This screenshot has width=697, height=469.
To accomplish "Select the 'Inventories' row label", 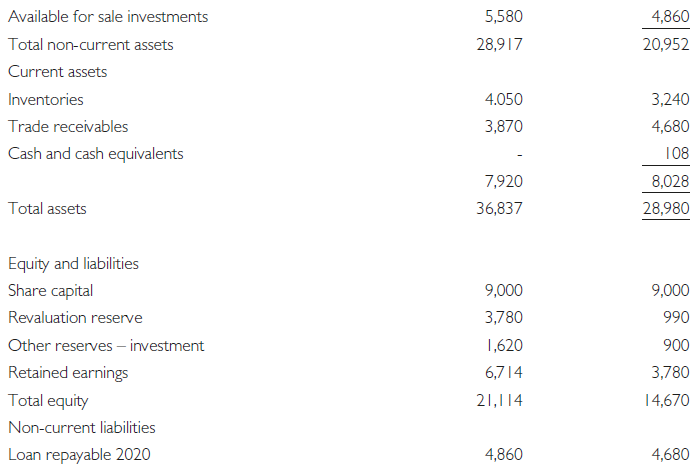I will coord(45,100).
